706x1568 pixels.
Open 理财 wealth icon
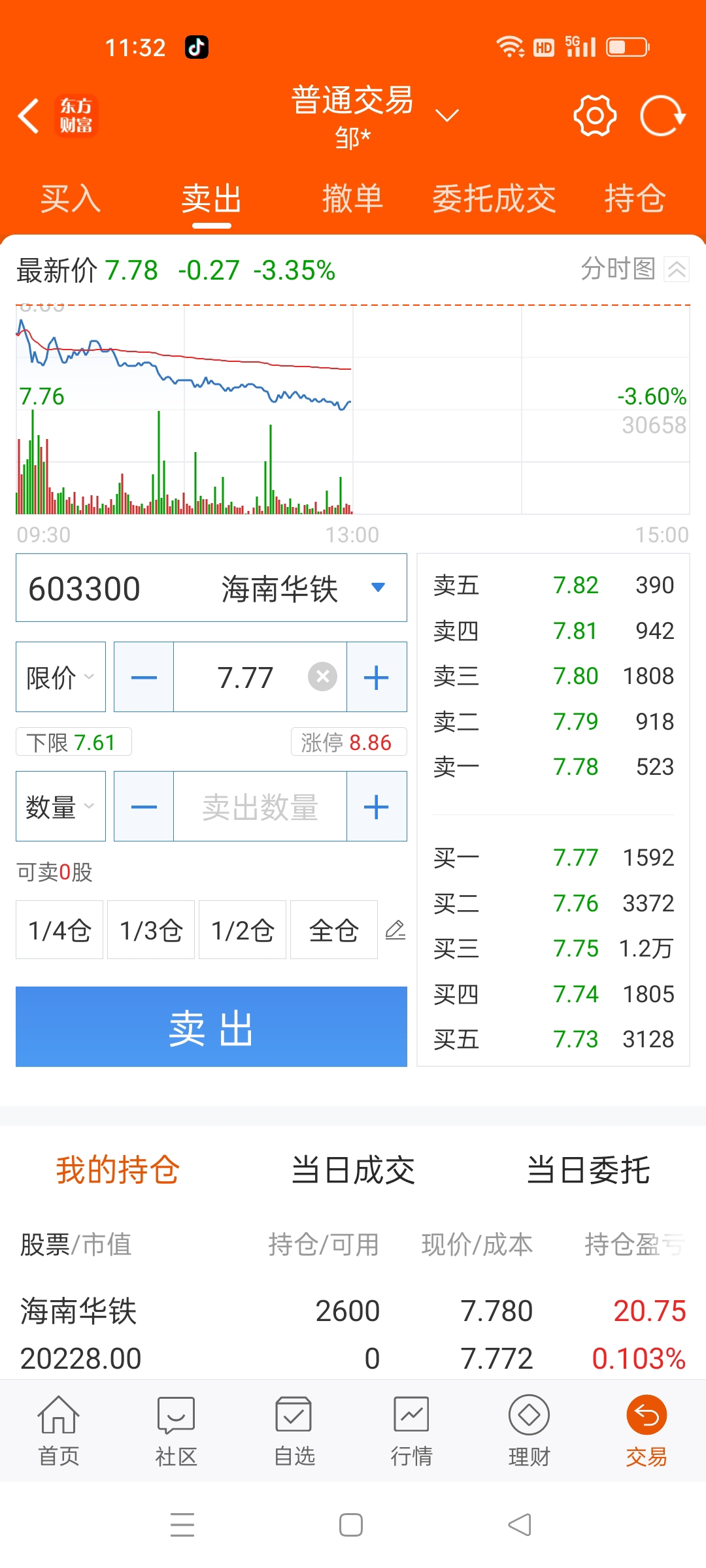[x=529, y=1430]
